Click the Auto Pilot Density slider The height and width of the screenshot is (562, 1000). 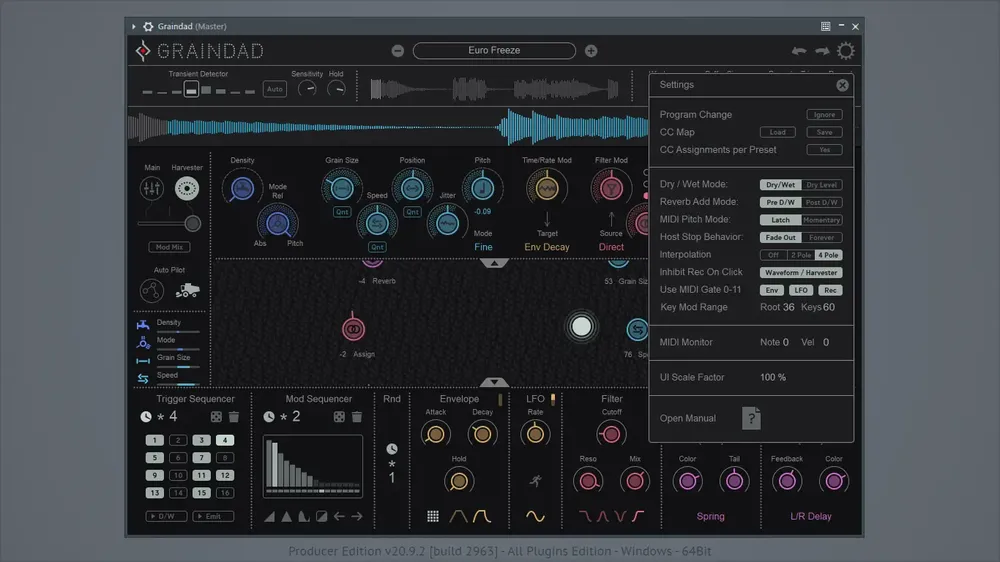coord(179,332)
